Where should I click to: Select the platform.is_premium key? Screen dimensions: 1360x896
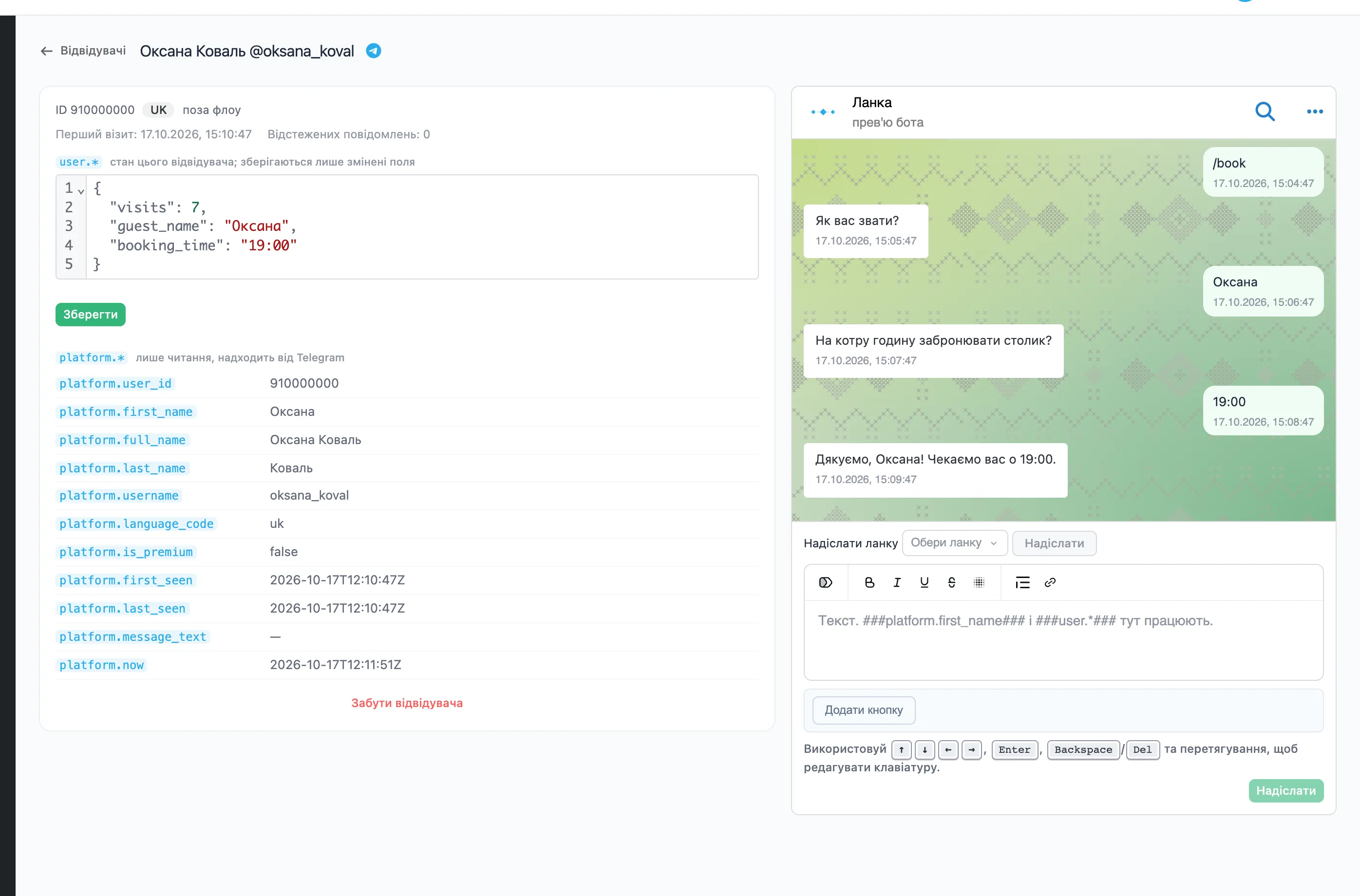click(126, 552)
